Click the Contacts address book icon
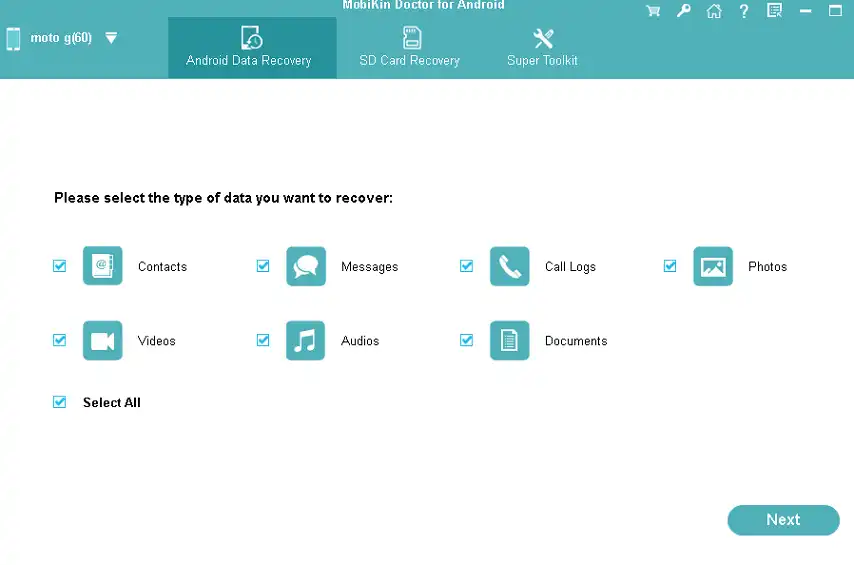This screenshot has width=854, height=565. [103, 266]
